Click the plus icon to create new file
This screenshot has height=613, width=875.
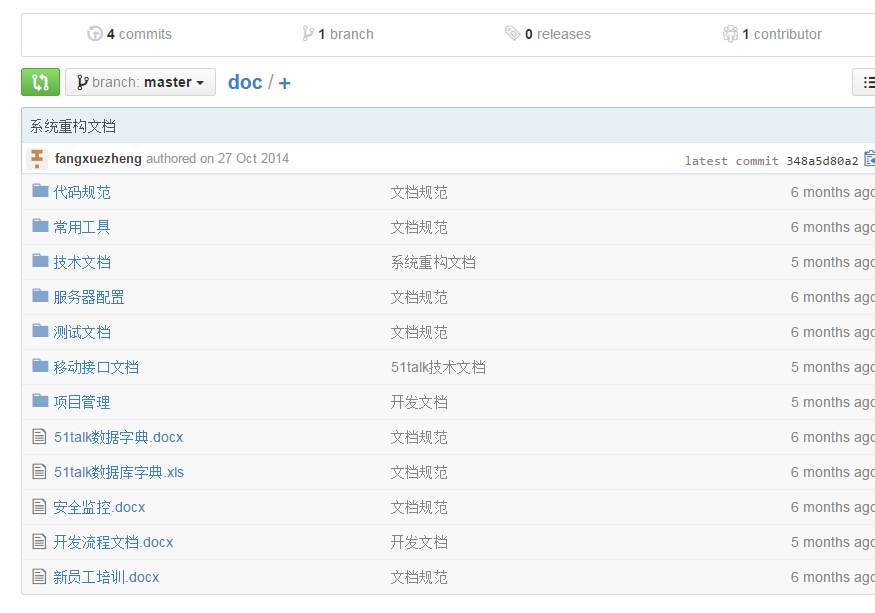[x=285, y=83]
